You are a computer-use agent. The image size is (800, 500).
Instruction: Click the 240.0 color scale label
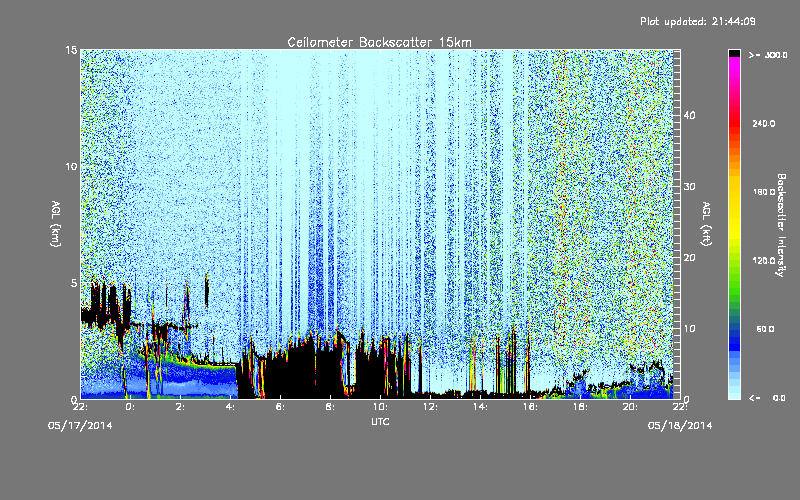764,123
